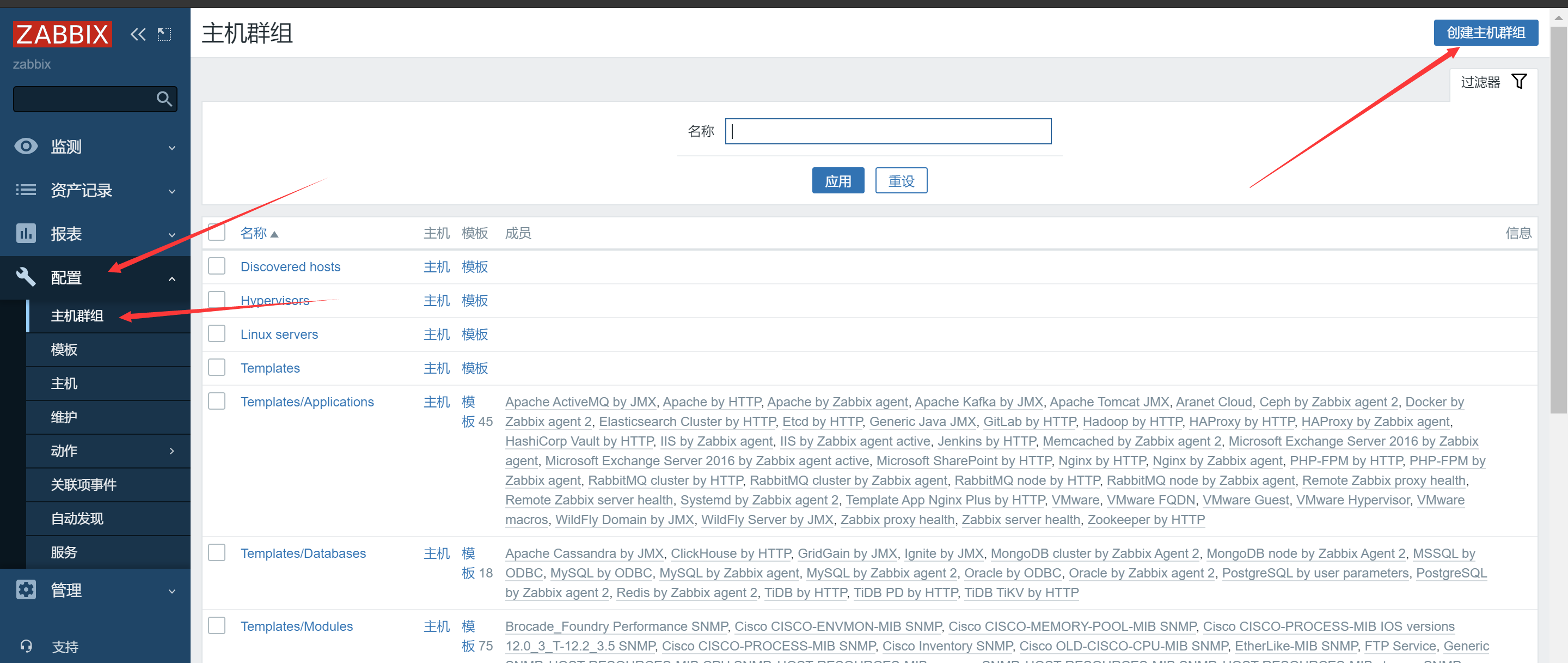Expand the 资产记录 menu chevron
Viewport: 1568px width, 663px height.
[171, 191]
